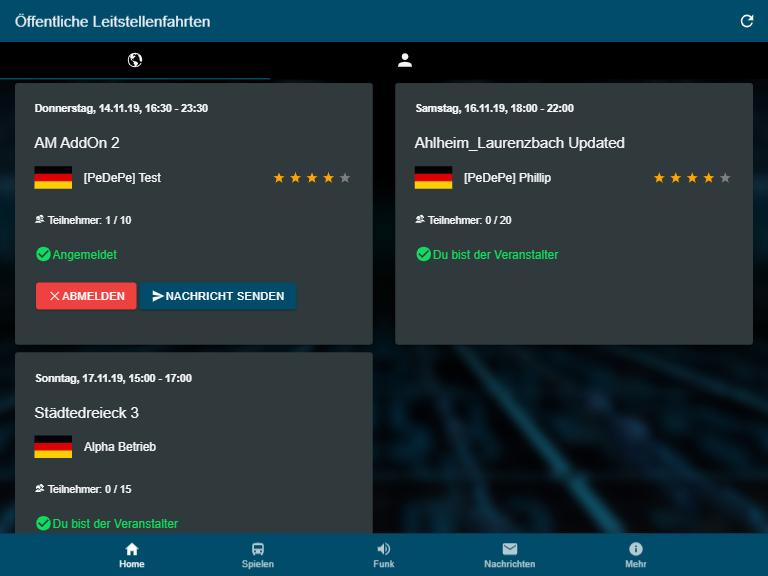Click participants icon beside Teilnehmer: 0 / 15
This screenshot has height=576, width=768.
pyautogui.click(x=40, y=488)
